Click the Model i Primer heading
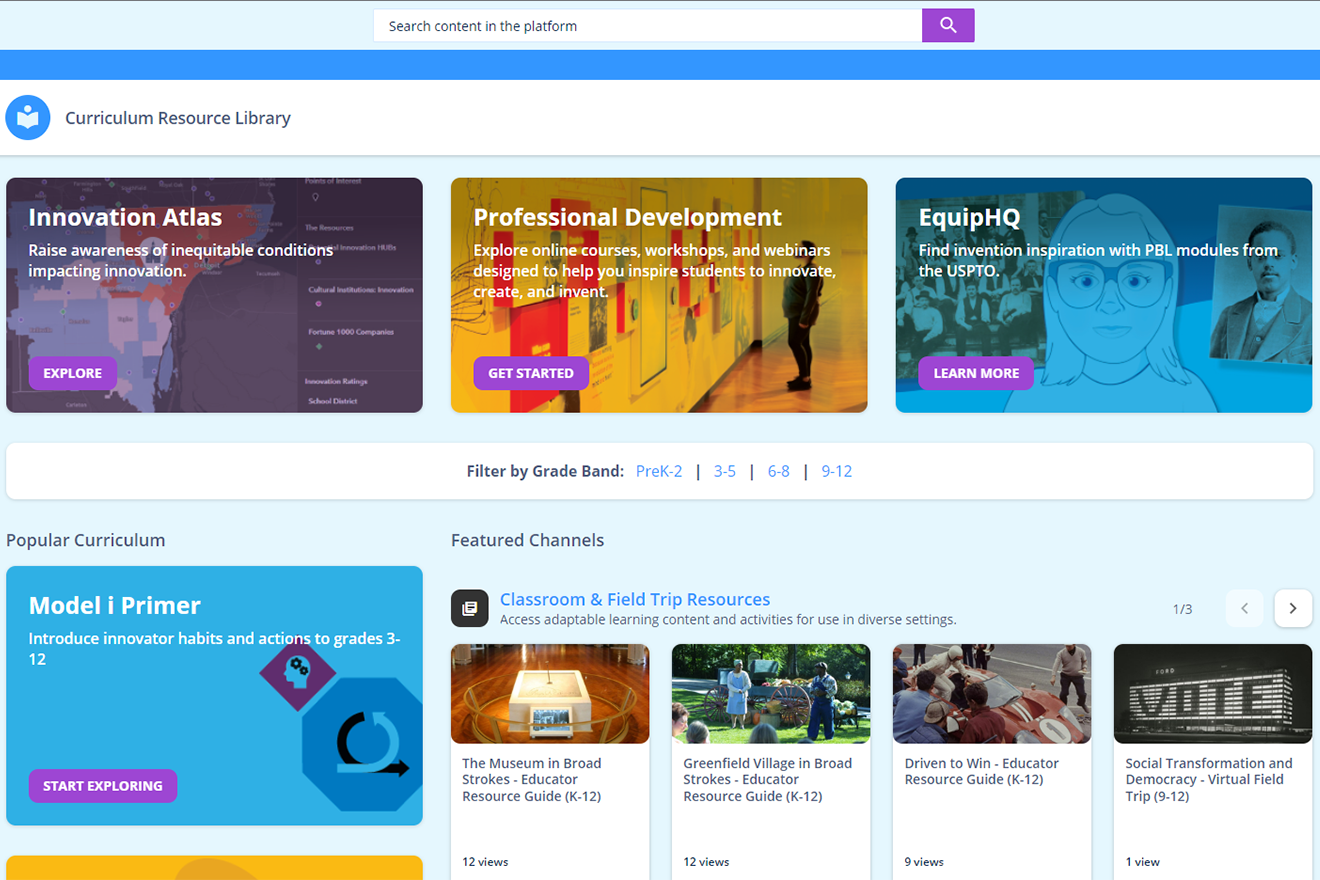The width and height of the screenshot is (1320, 880). point(115,605)
